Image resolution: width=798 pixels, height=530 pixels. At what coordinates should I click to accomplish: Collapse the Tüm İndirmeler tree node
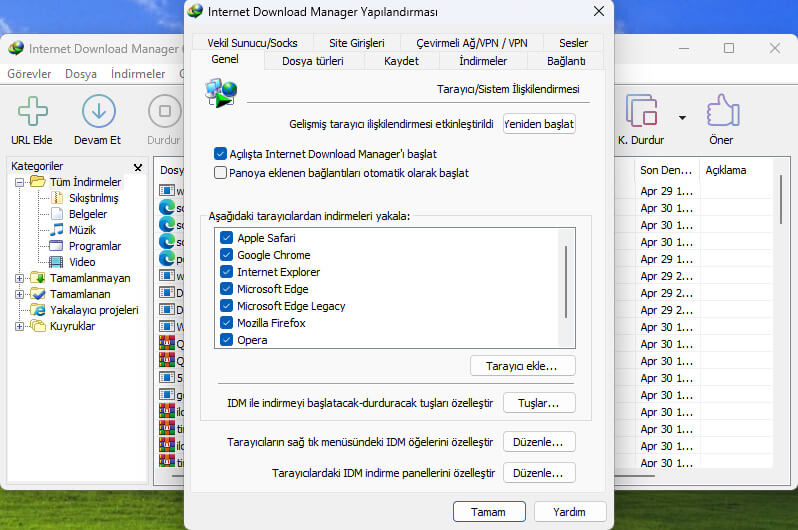pyautogui.click(x=19, y=182)
